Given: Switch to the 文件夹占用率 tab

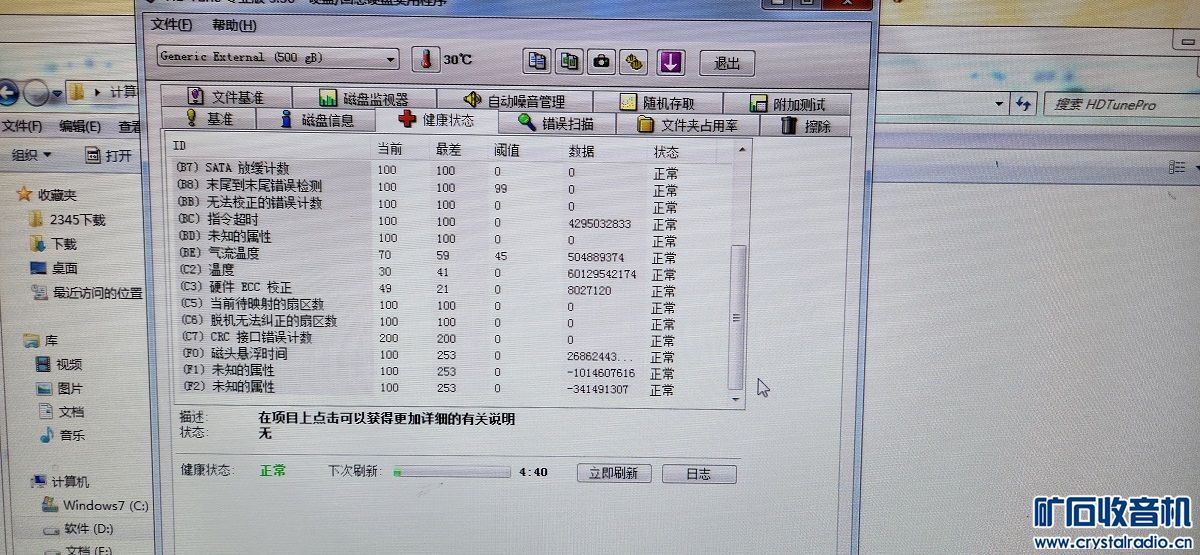Looking at the screenshot, I should [687, 125].
